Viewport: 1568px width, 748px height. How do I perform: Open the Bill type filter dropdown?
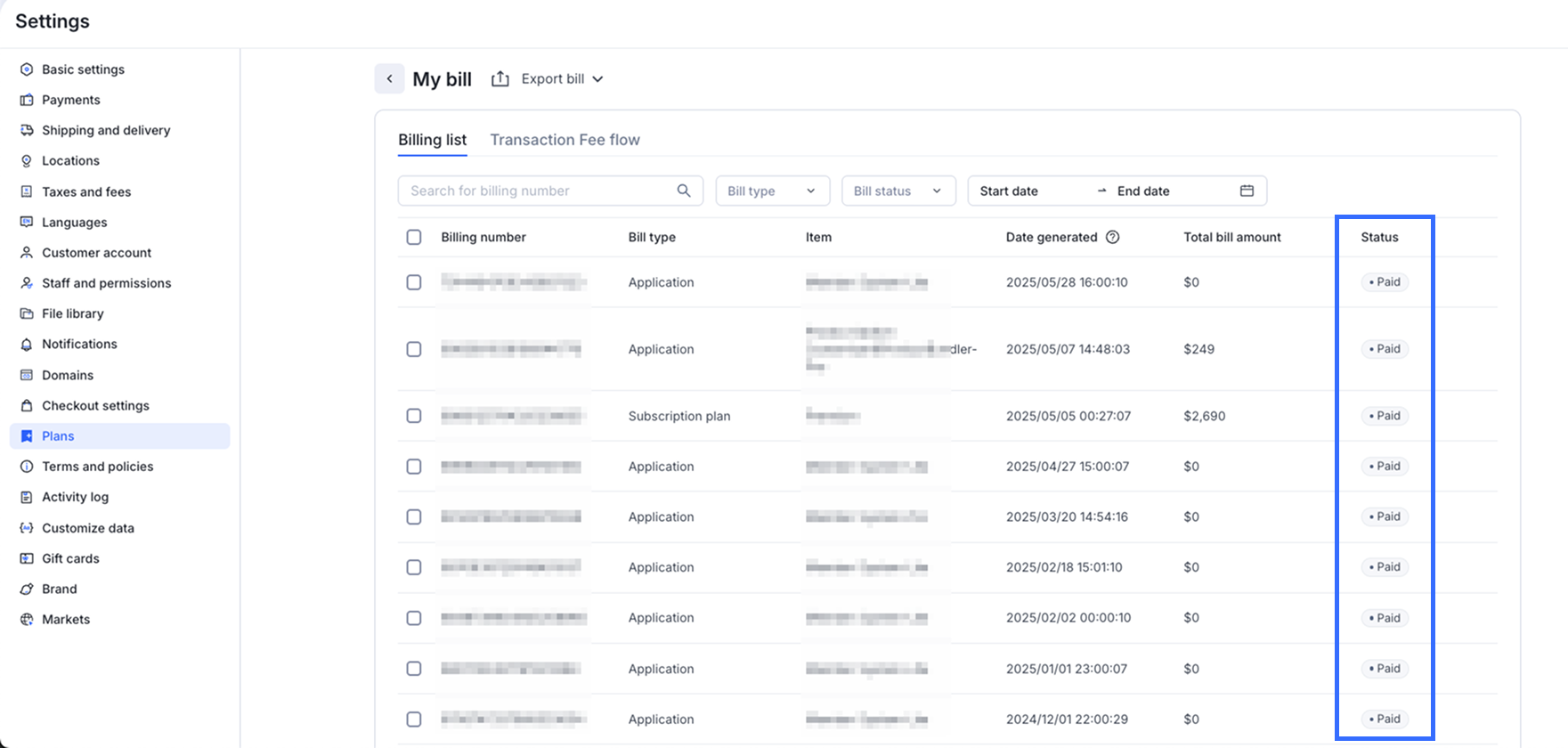[x=773, y=191]
